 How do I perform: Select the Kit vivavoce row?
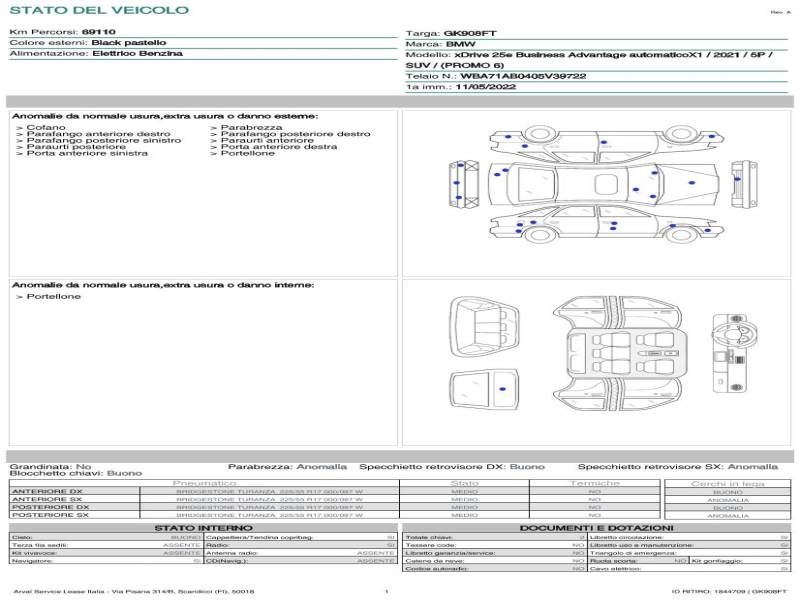tap(106, 553)
